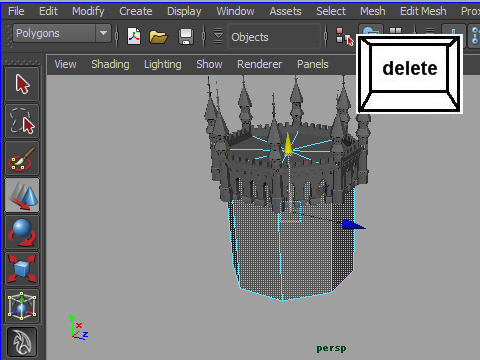Toggle select by hierarchy mode icon

pos(344,36)
